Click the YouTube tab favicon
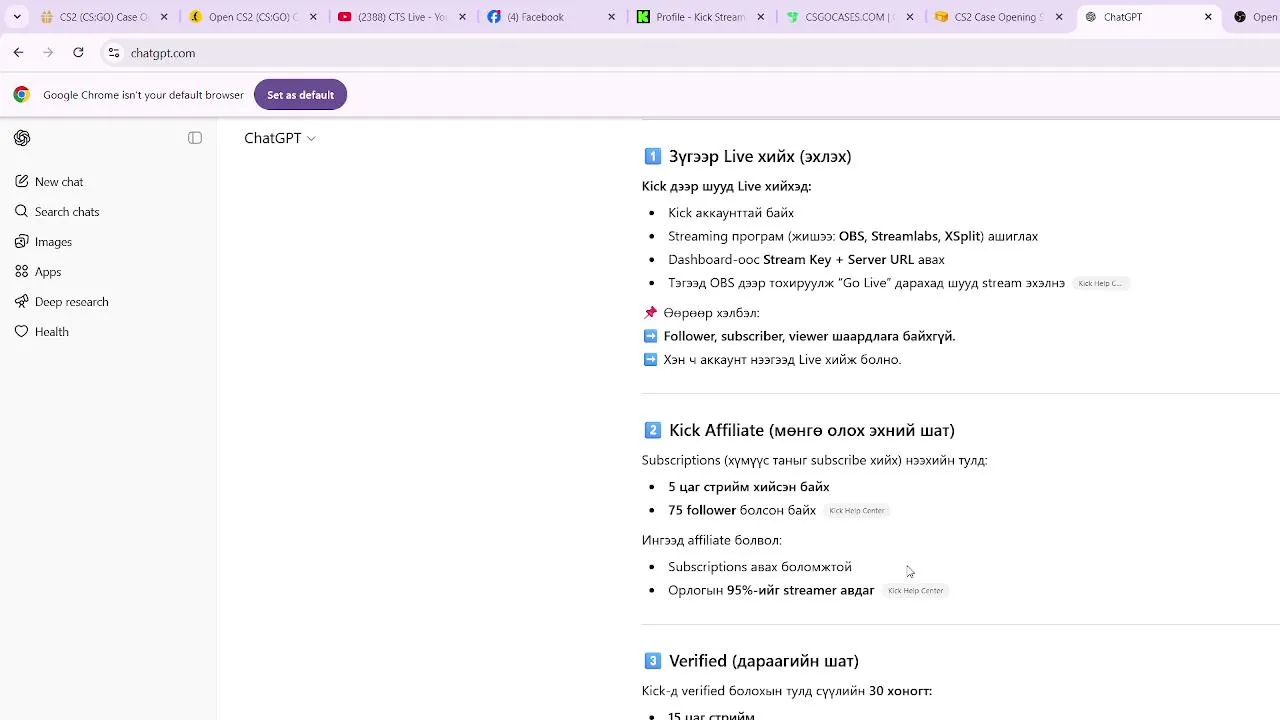The image size is (1280, 720). 345,17
